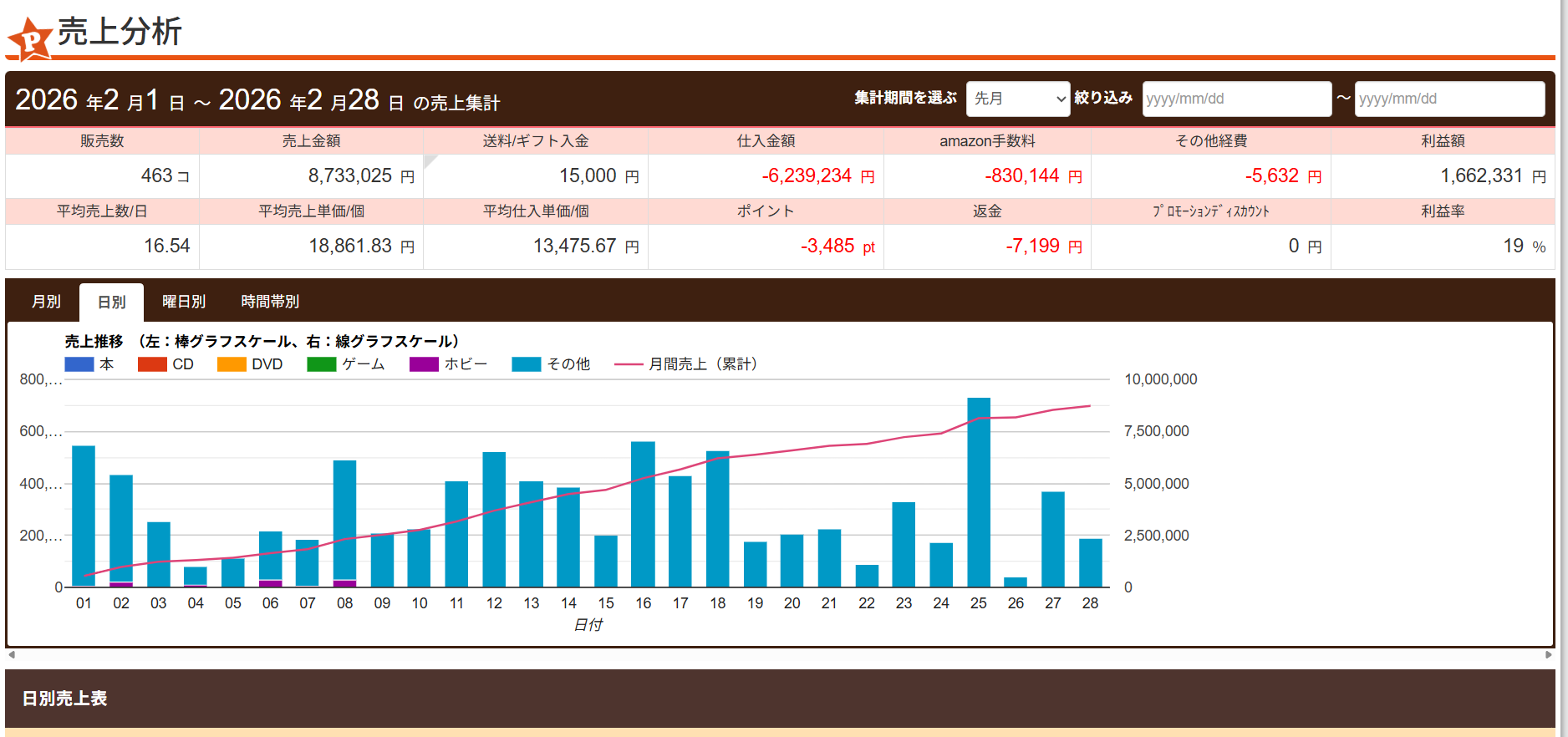Open the 曜日別 tab
This screenshot has width=1568, height=737.
coord(184,302)
